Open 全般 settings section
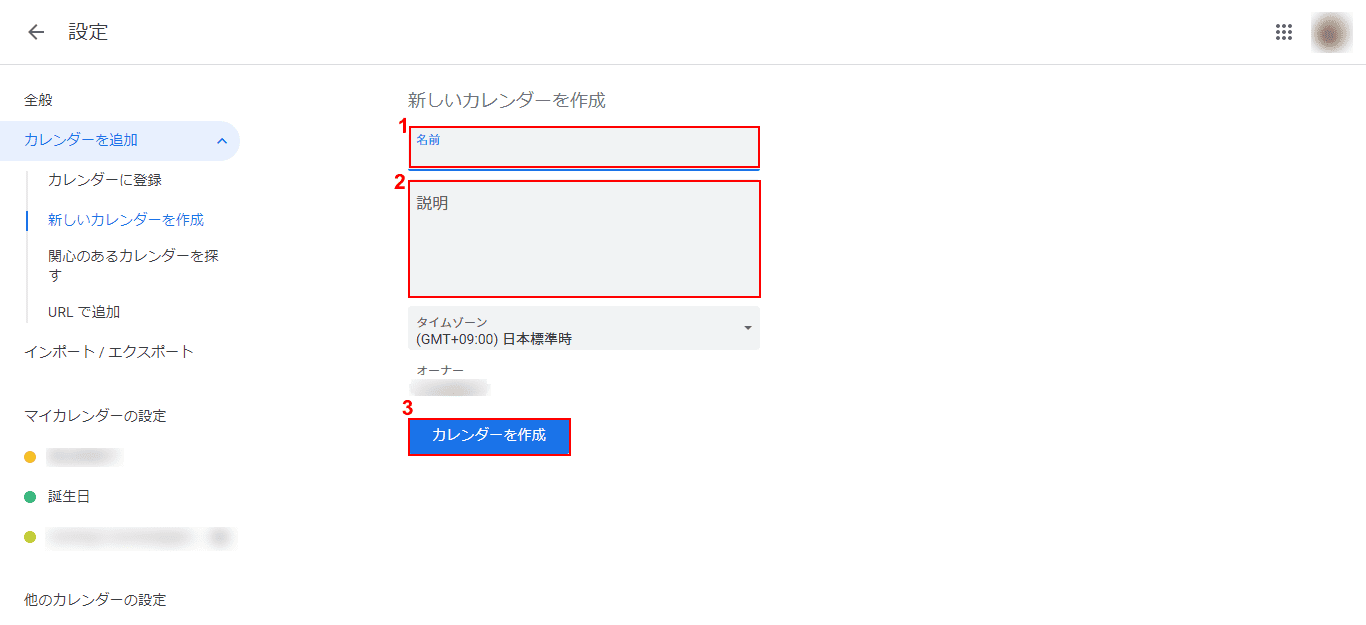 pos(38,100)
